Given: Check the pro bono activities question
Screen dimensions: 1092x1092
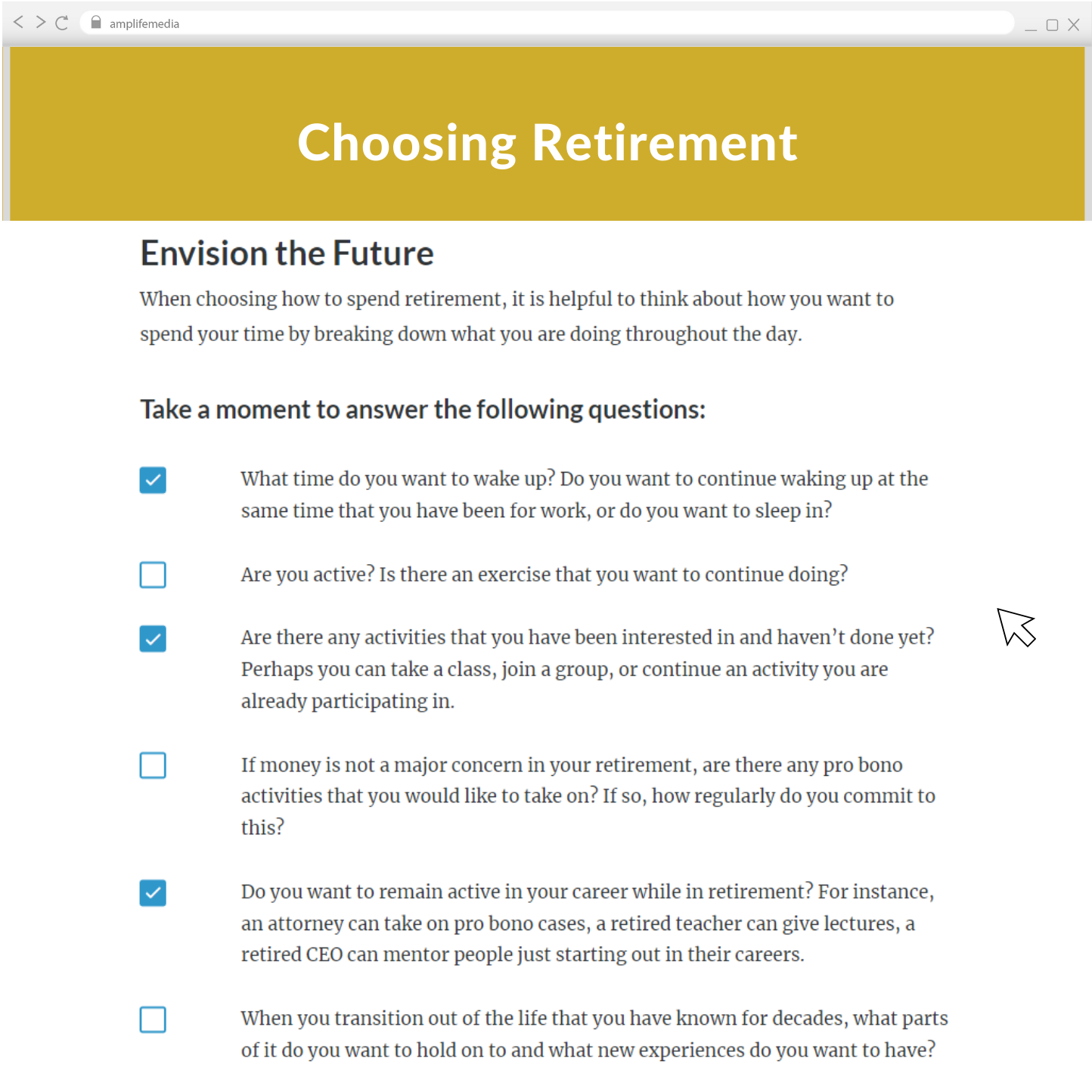Looking at the screenshot, I should pyautogui.click(x=152, y=765).
